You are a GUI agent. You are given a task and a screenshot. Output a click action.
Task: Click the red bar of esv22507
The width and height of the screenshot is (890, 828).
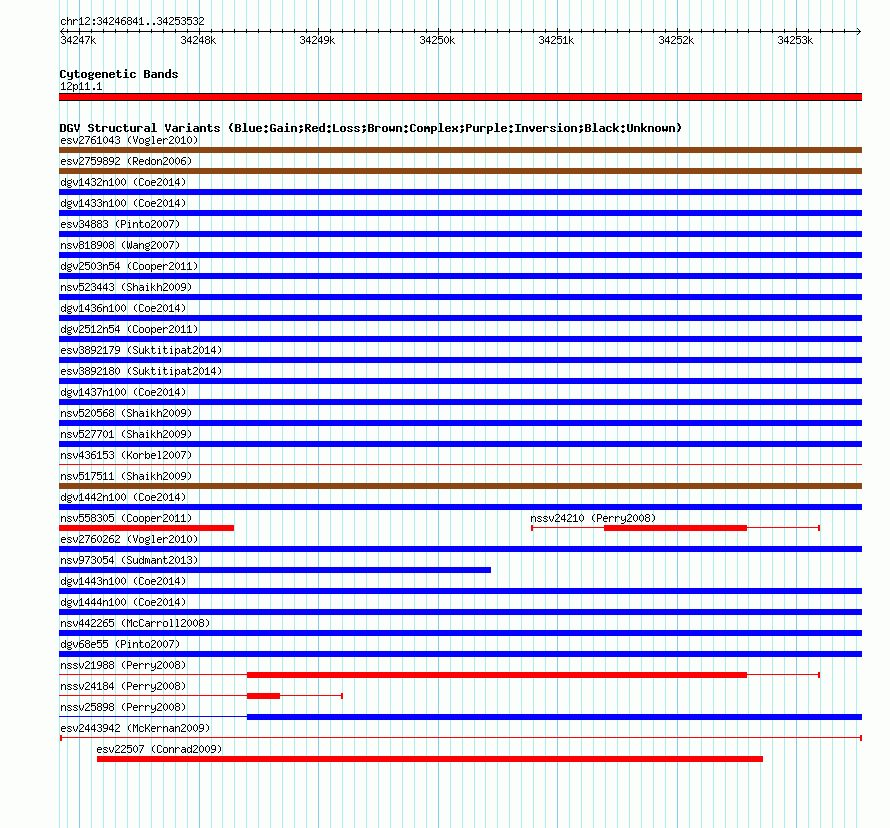430,759
